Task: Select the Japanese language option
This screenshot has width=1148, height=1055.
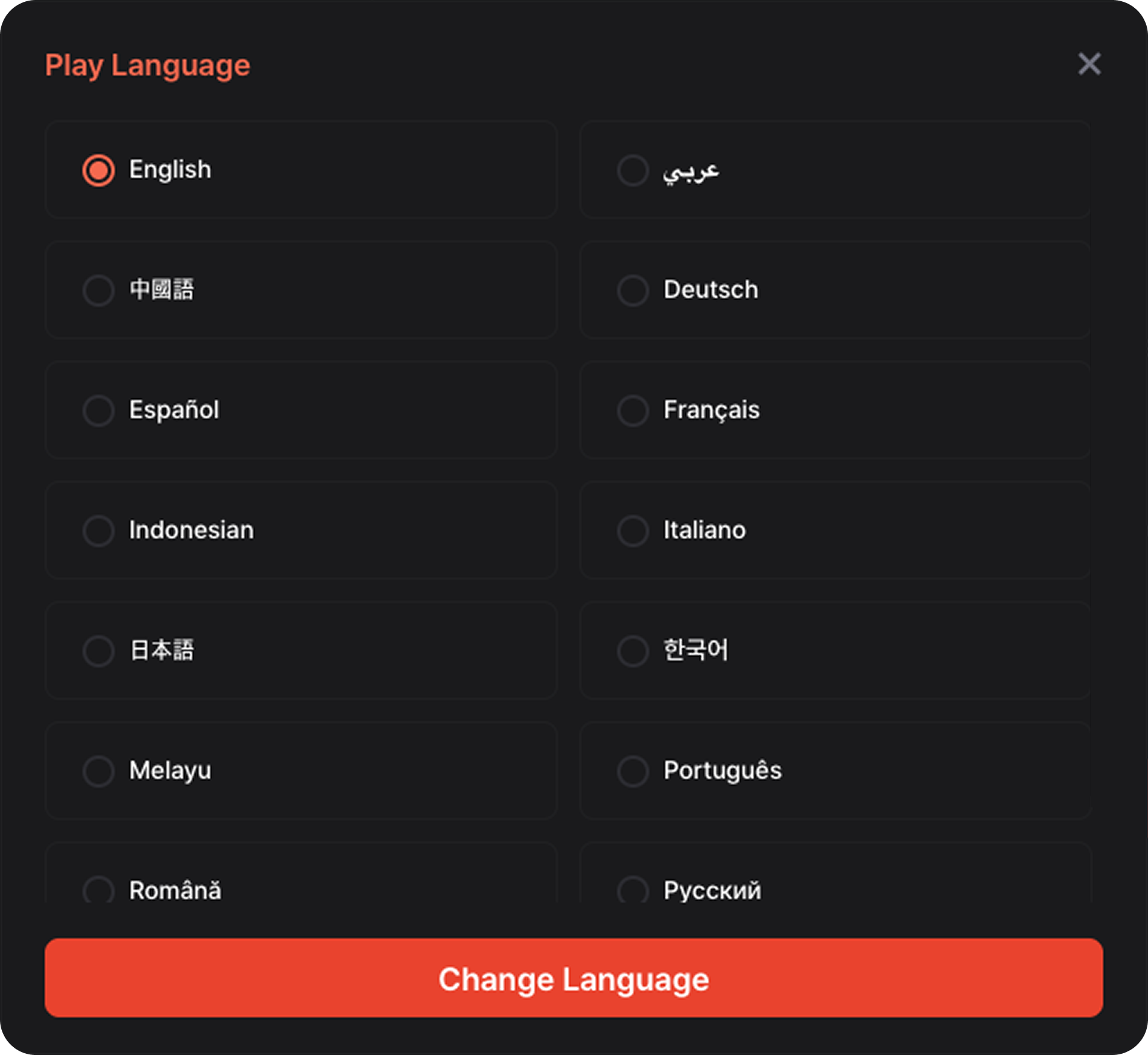Action: click(x=99, y=651)
